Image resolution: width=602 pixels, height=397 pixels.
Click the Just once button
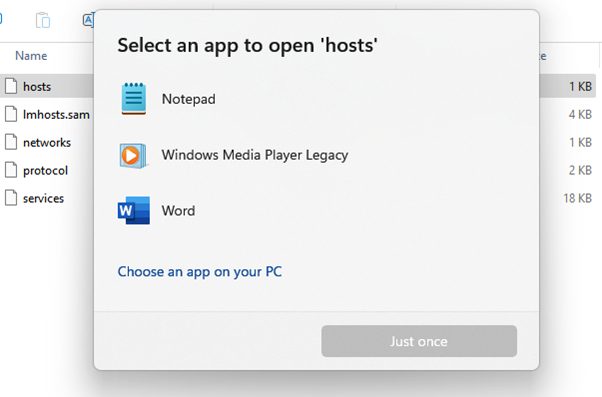419,341
